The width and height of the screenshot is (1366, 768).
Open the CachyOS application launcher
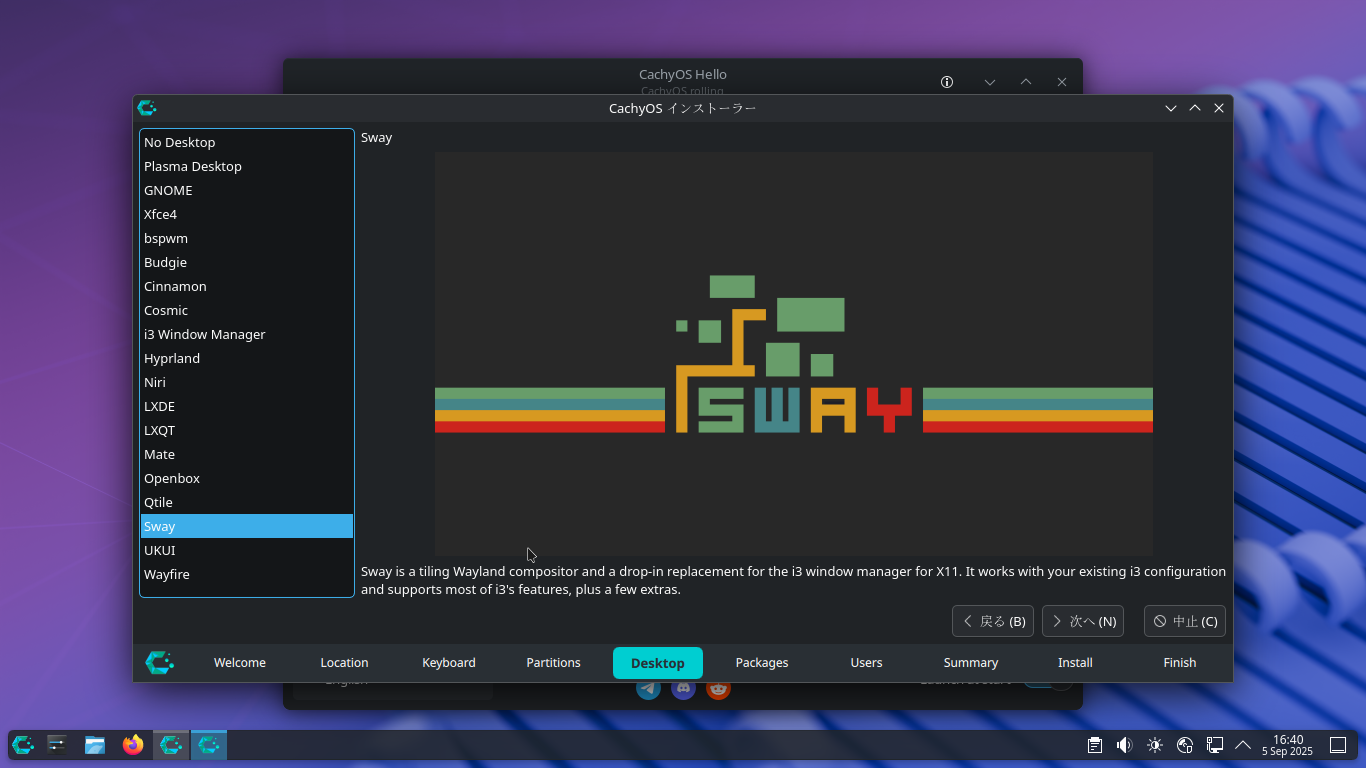click(x=23, y=745)
